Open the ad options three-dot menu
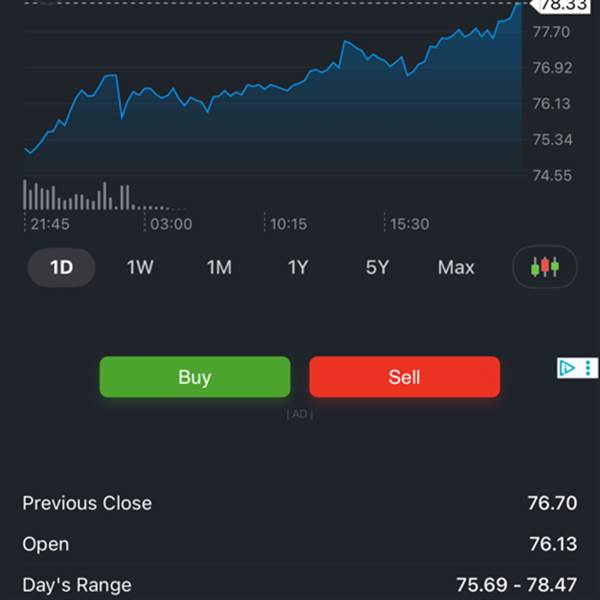This screenshot has height=600, width=600. pos(589,368)
